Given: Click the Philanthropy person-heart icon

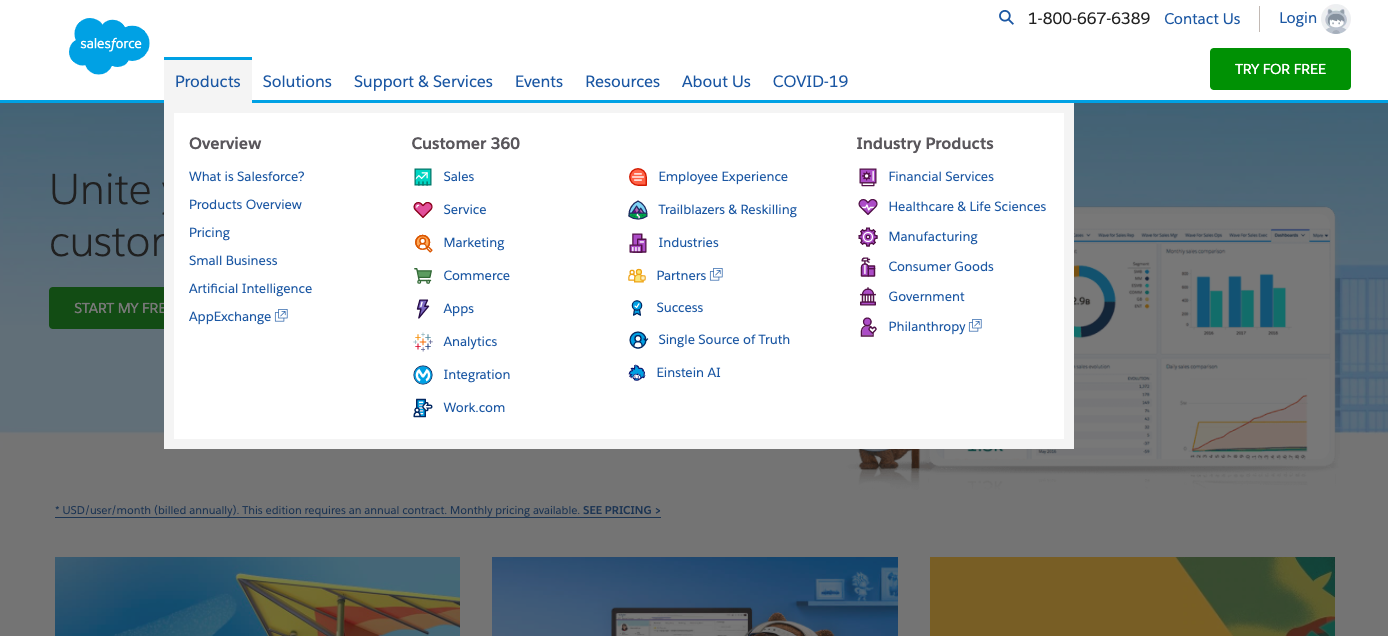Looking at the screenshot, I should point(868,327).
